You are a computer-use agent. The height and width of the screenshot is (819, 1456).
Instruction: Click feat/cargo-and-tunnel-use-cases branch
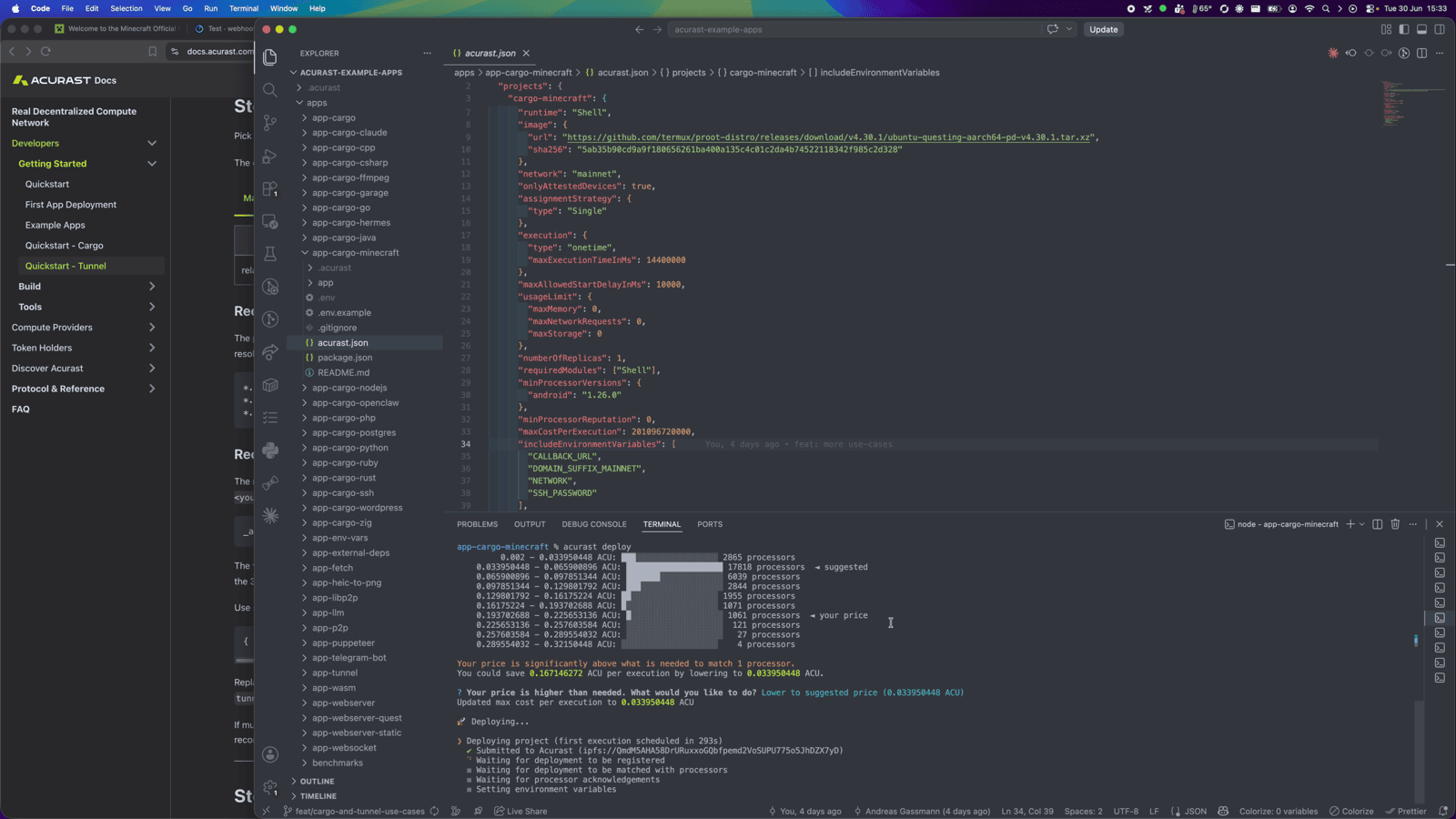tap(354, 811)
